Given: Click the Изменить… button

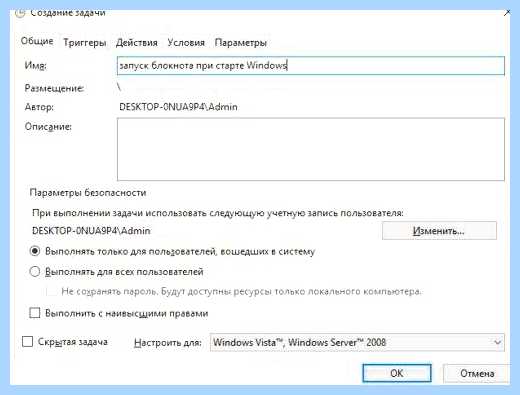Looking at the screenshot, I should point(439,231).
